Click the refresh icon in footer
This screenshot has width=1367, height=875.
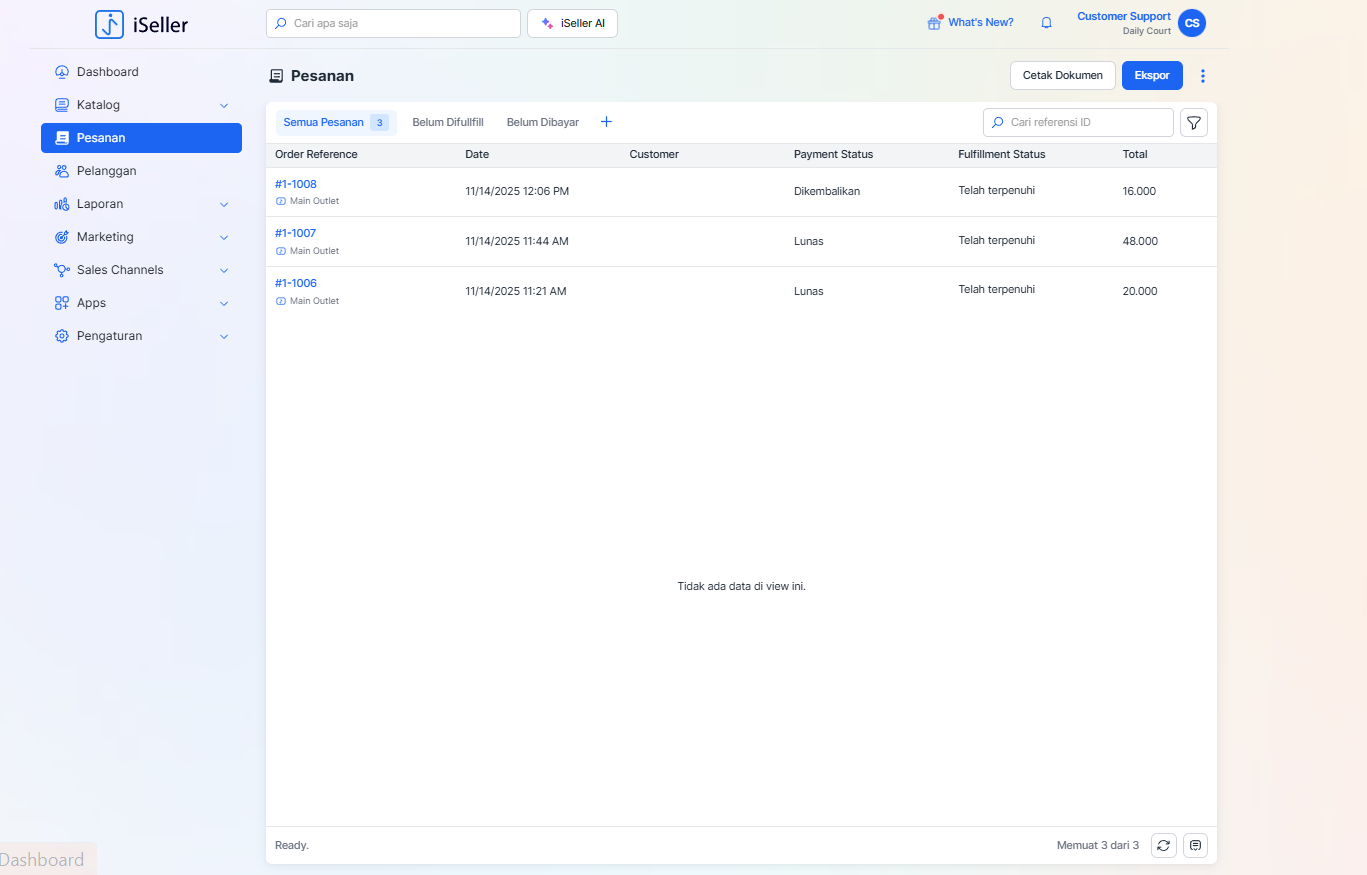(x=1163, y=845)
